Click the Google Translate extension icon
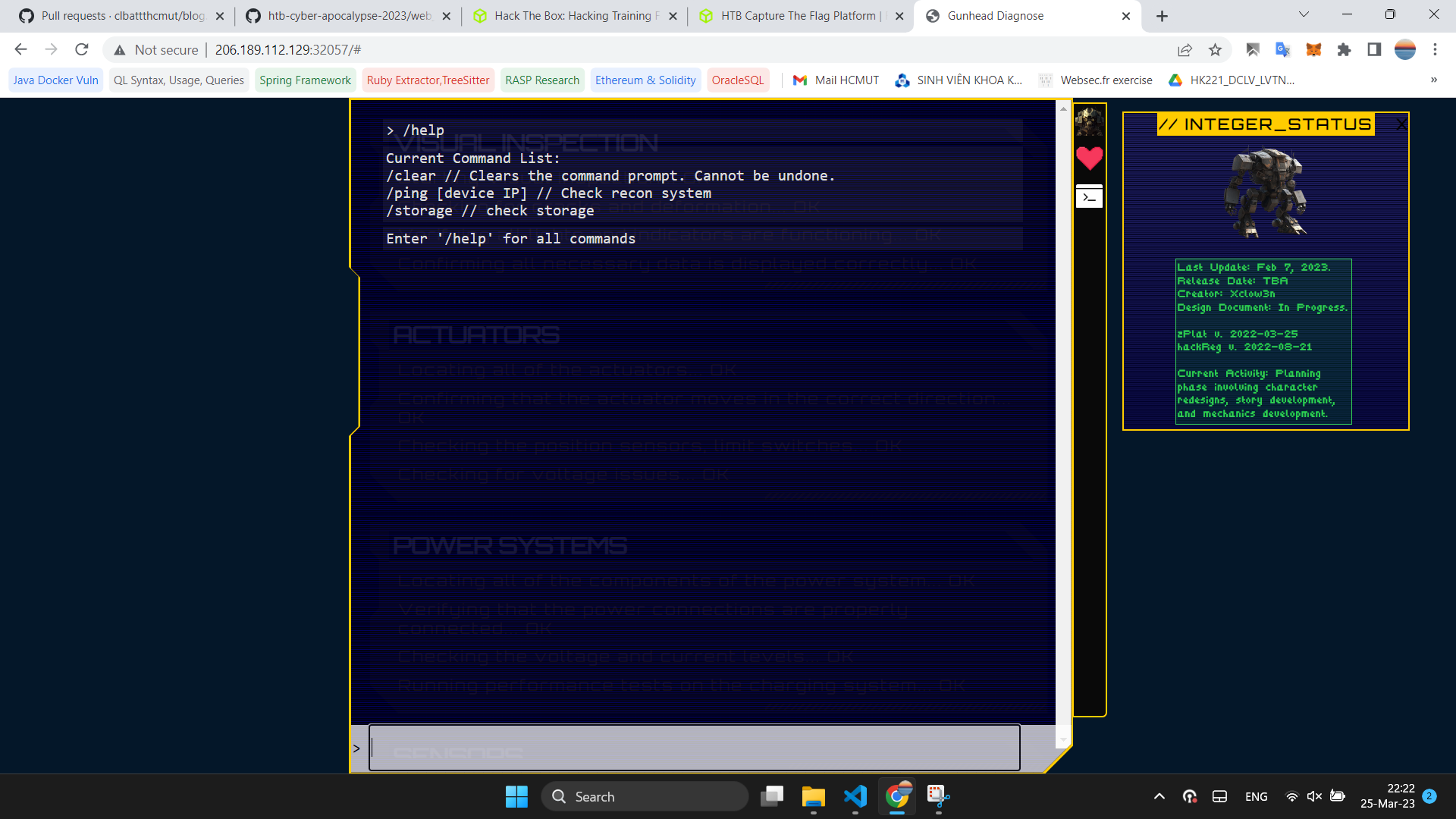 pos(1282,49)
